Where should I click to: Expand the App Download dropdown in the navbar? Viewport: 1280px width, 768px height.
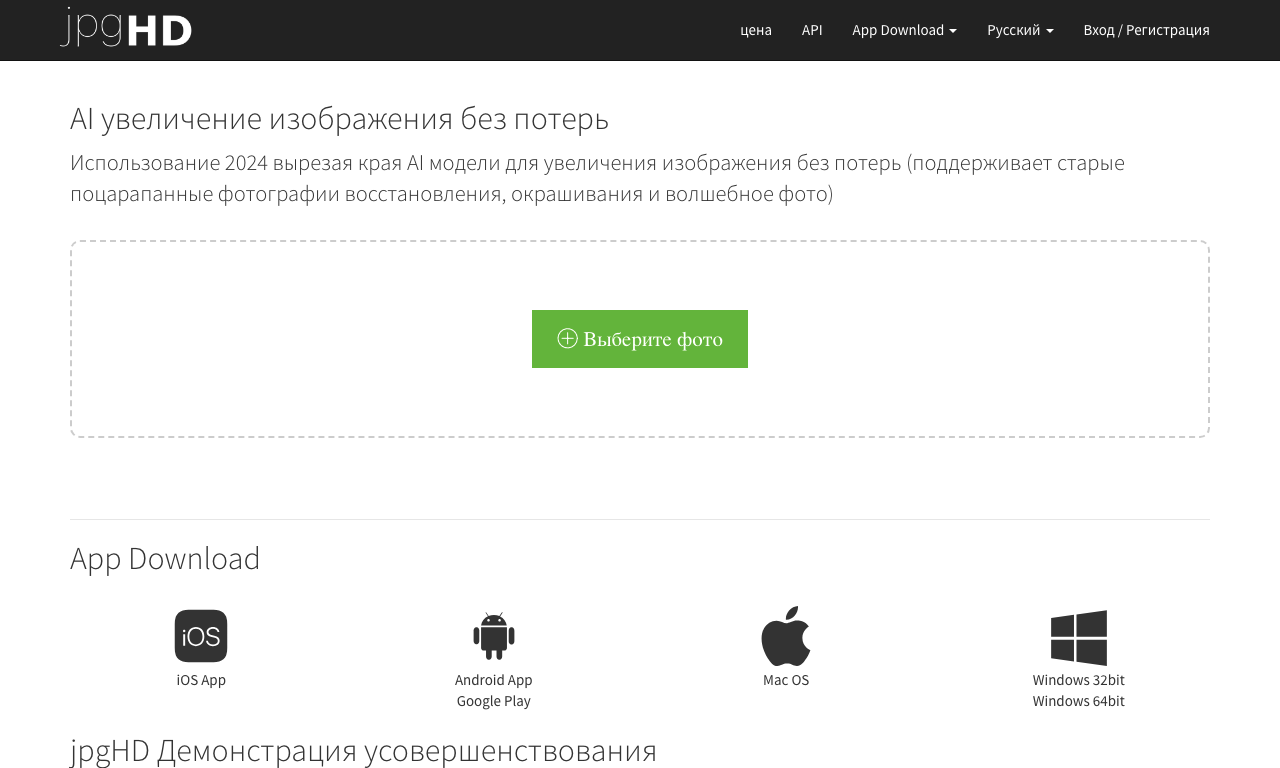click(904, 30)
